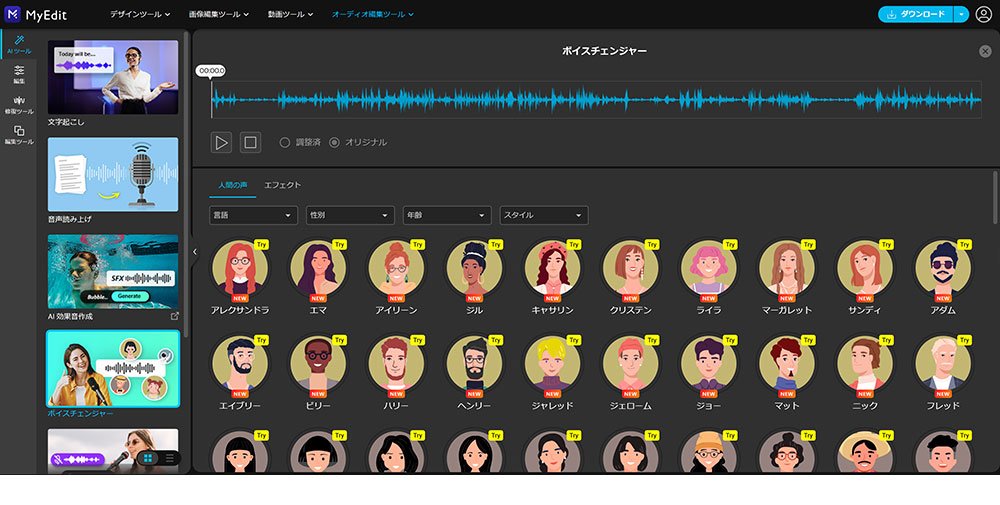Viewport: 1000px width, 505px height.
Task: Click the user account avatar icon
Action: pos(983,14)
